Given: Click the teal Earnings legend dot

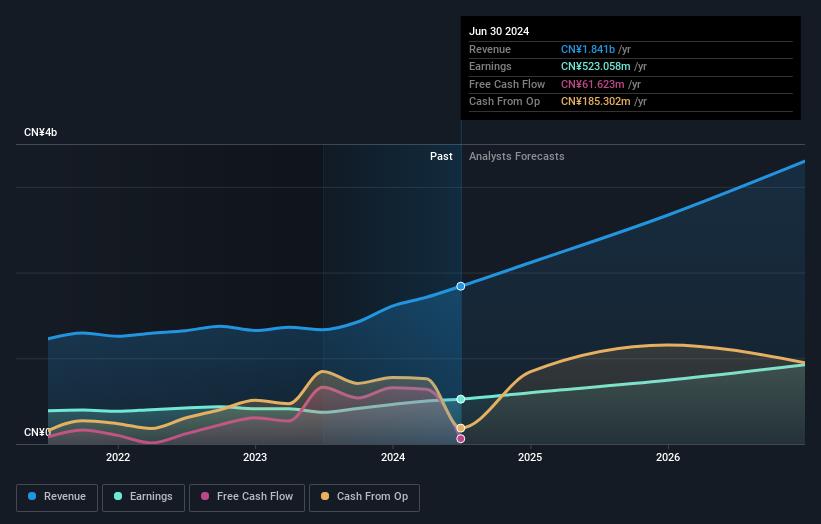Looking at the screenshot, I should (118, 497).
